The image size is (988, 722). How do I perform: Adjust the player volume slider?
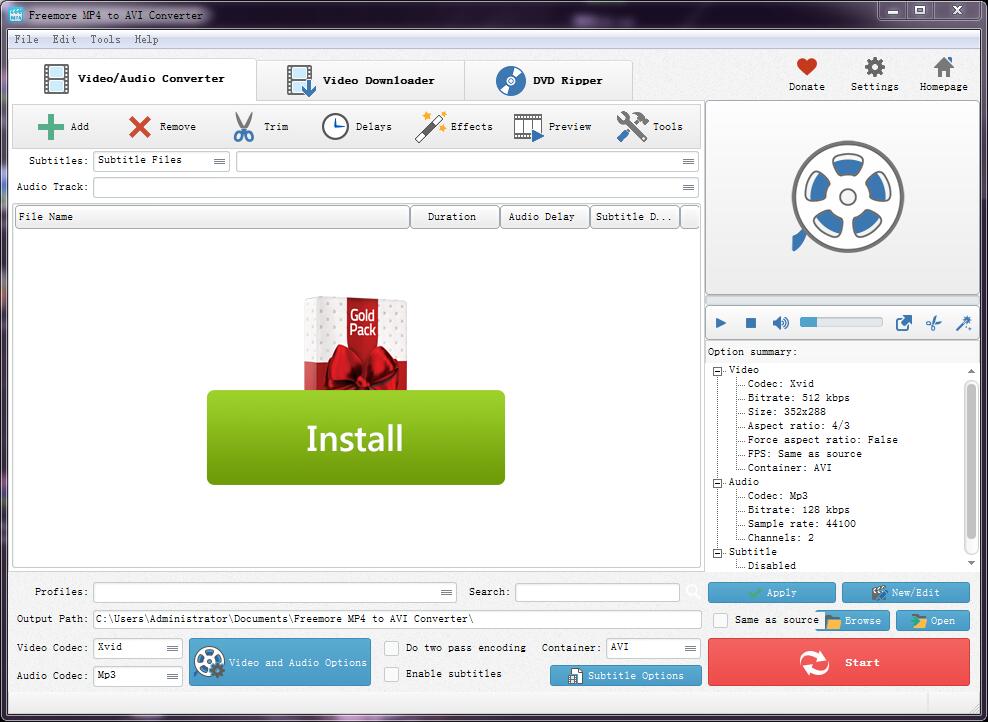(840, 322)
